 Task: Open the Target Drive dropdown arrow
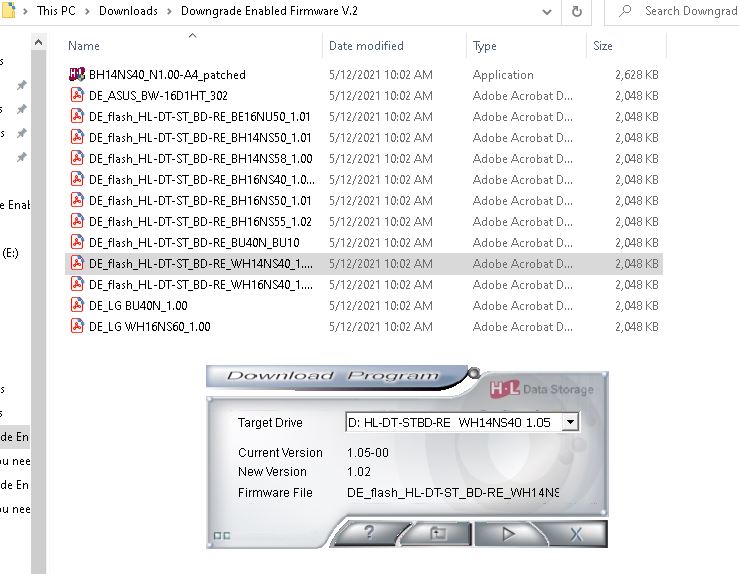[570, 422]
